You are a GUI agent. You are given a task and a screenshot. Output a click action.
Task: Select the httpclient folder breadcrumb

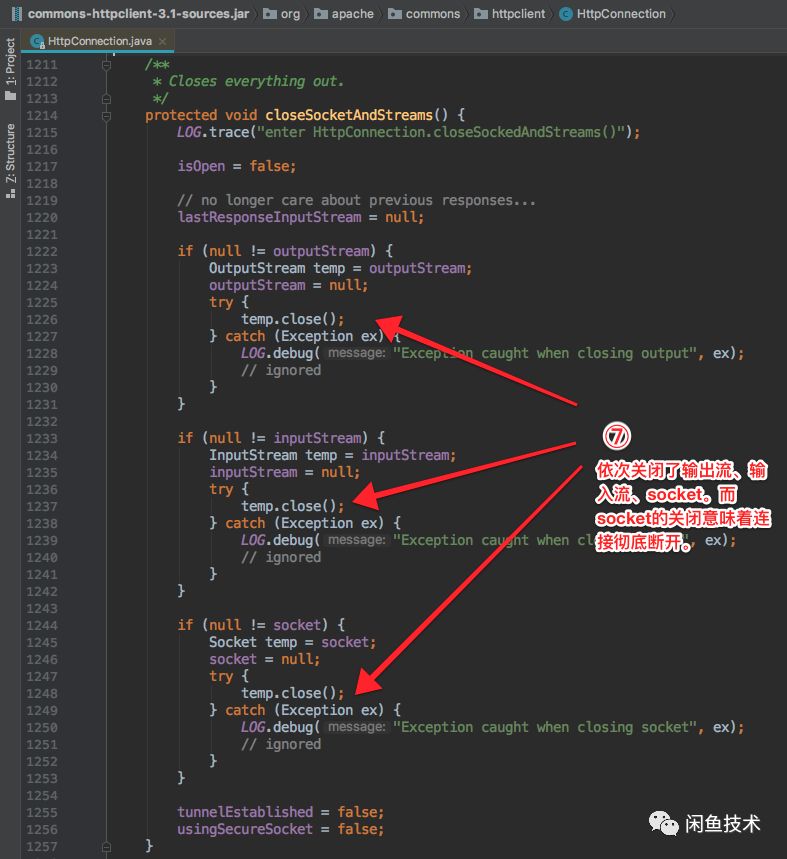pyautogui.click(x=510, y=14)
